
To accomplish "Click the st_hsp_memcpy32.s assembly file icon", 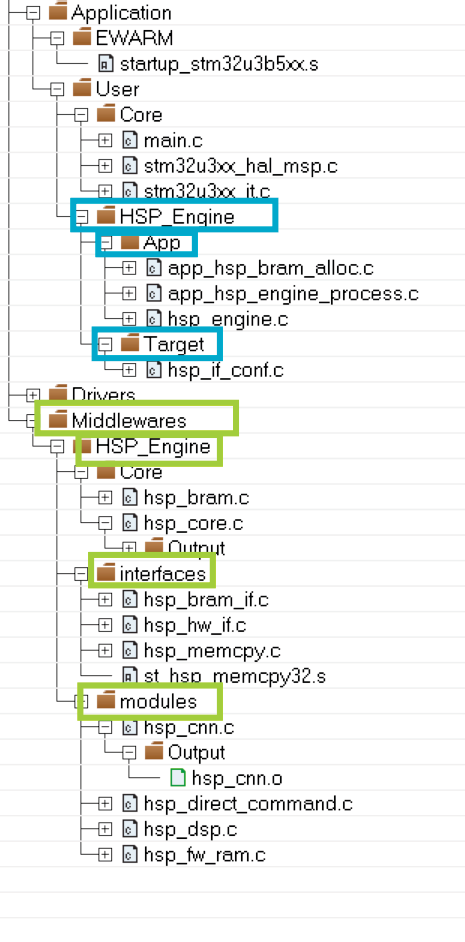I will coord(130,676).
